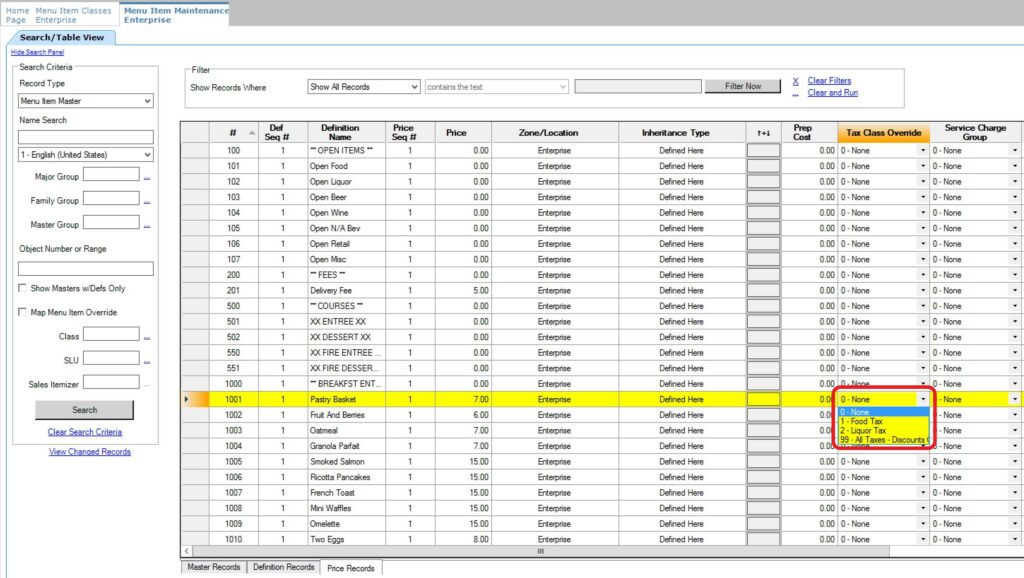Viewport: 1024px width, 578px height.
Task: Click the Service Charge Group column header
Action: pyautogui.click(x=974, y=133)
